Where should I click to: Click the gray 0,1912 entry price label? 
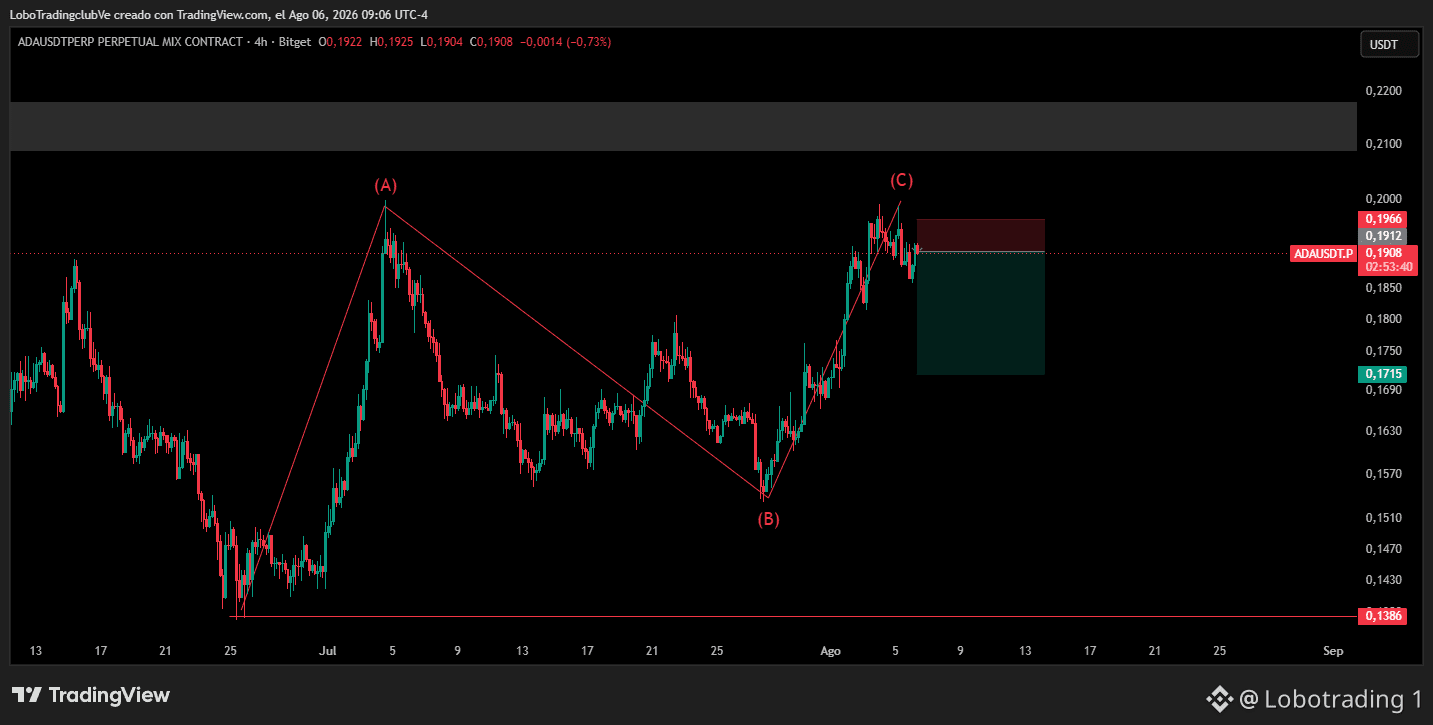pos(1384,236)
